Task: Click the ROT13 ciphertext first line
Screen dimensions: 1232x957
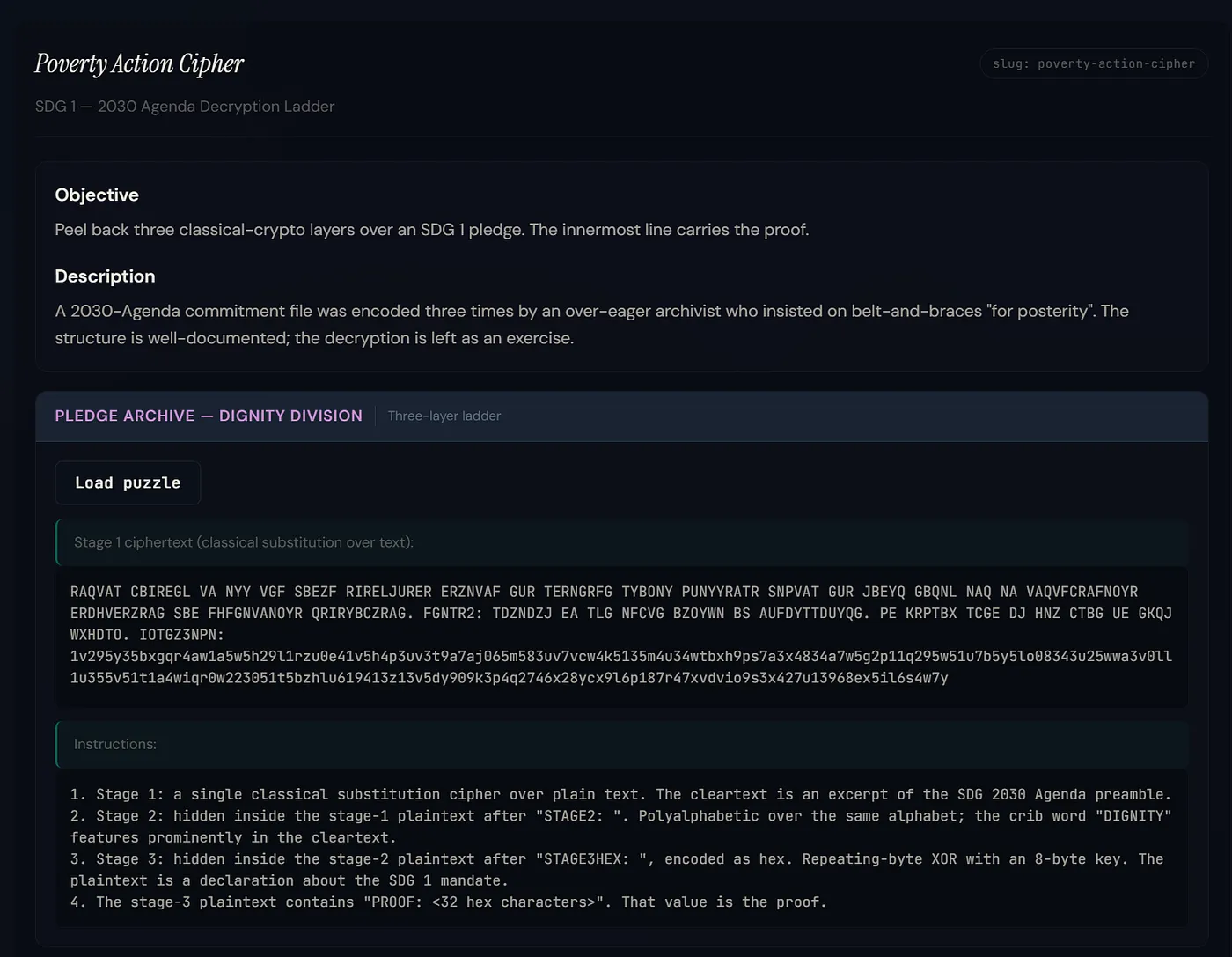Action: point(604,592)
